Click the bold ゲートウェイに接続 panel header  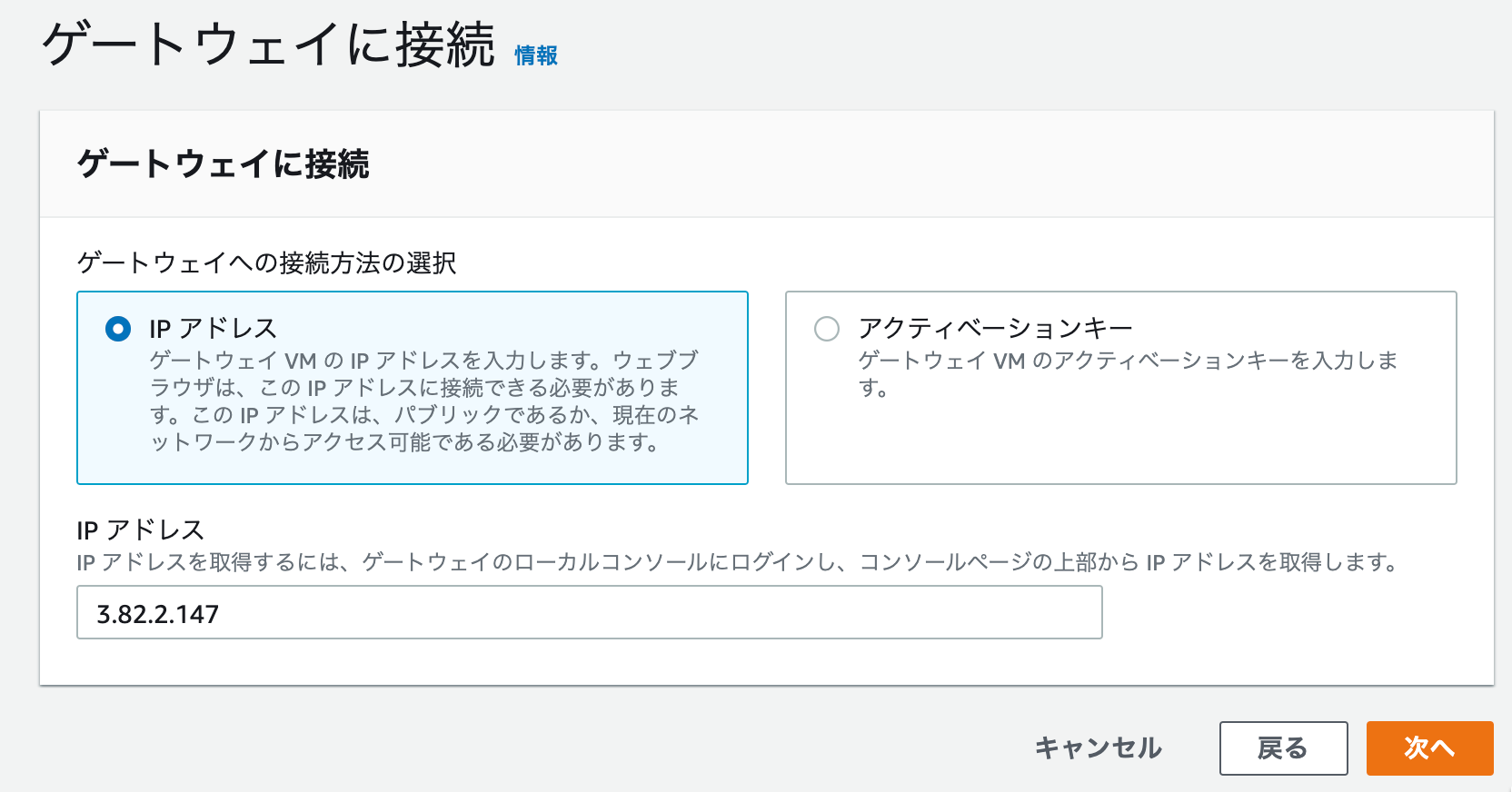click(x=224, y=164)
